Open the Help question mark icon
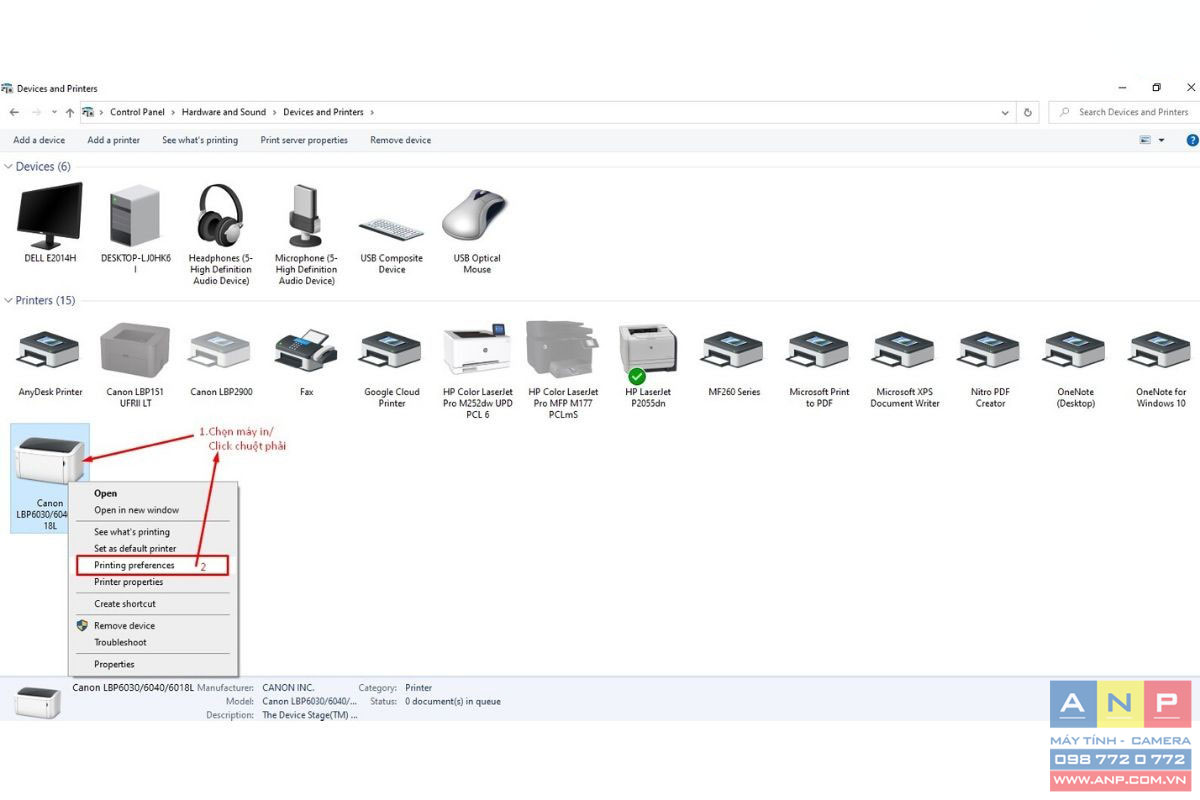The height and width of the screenshot is (800, 1200). (x=1192, y=140)
